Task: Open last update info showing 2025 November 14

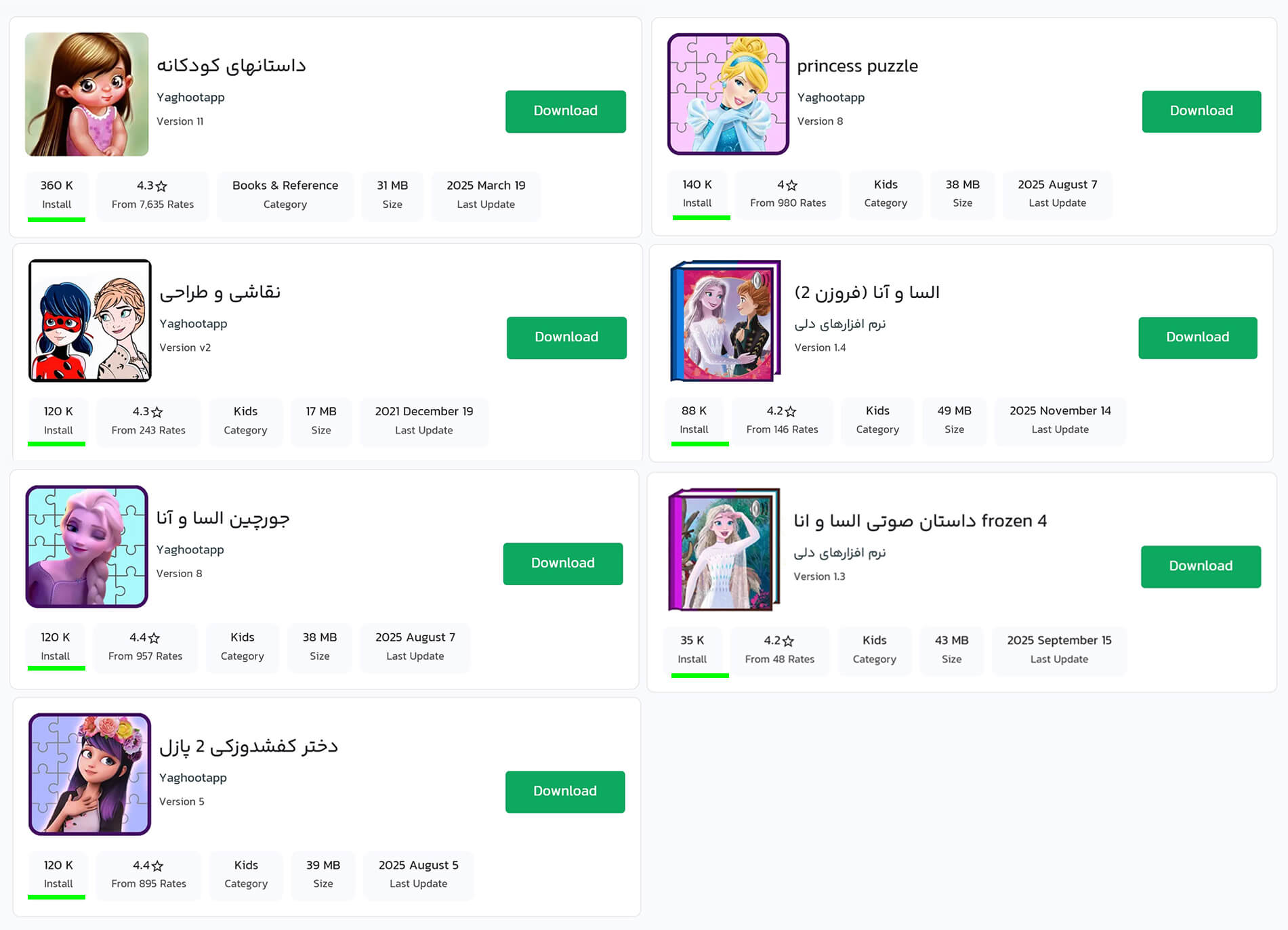Action: [x=1060, y=420]
